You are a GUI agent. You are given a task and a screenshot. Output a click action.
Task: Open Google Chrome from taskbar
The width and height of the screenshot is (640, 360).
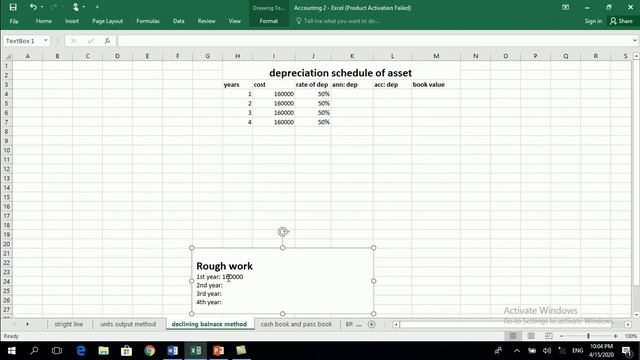(149, 351)
